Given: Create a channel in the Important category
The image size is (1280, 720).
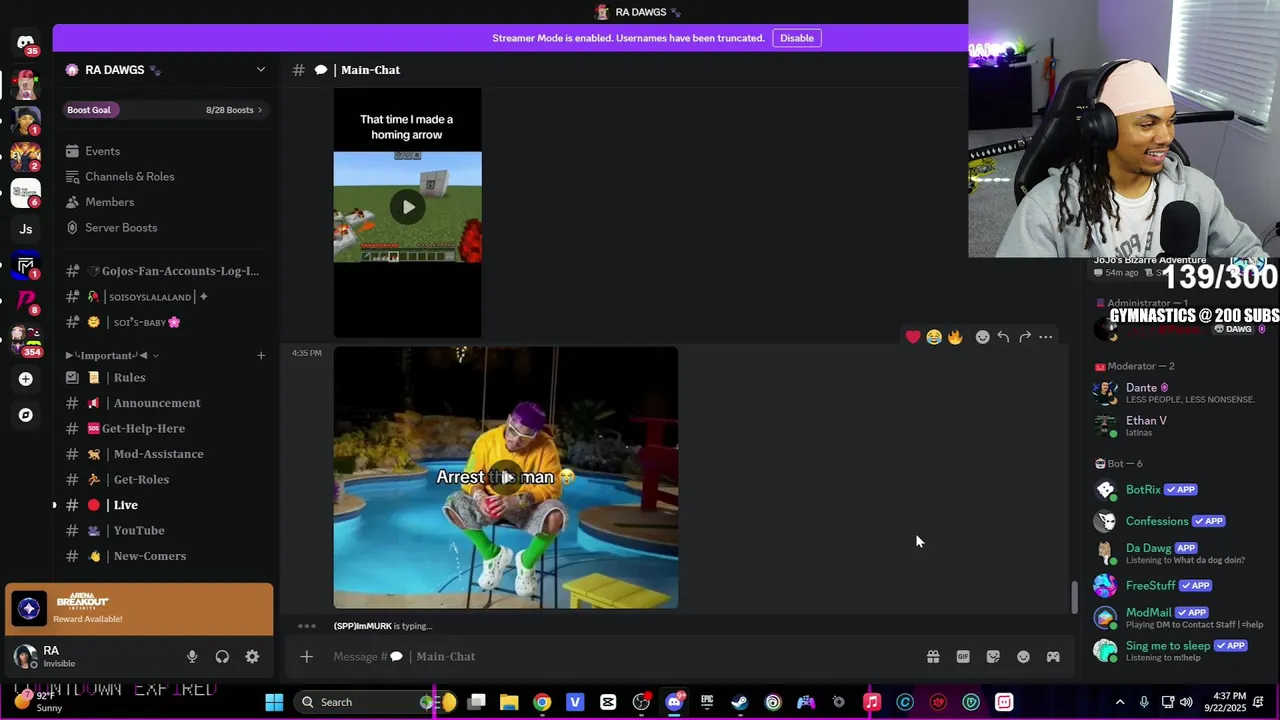Looking at the screenshot, I should (x=261, y=355).
